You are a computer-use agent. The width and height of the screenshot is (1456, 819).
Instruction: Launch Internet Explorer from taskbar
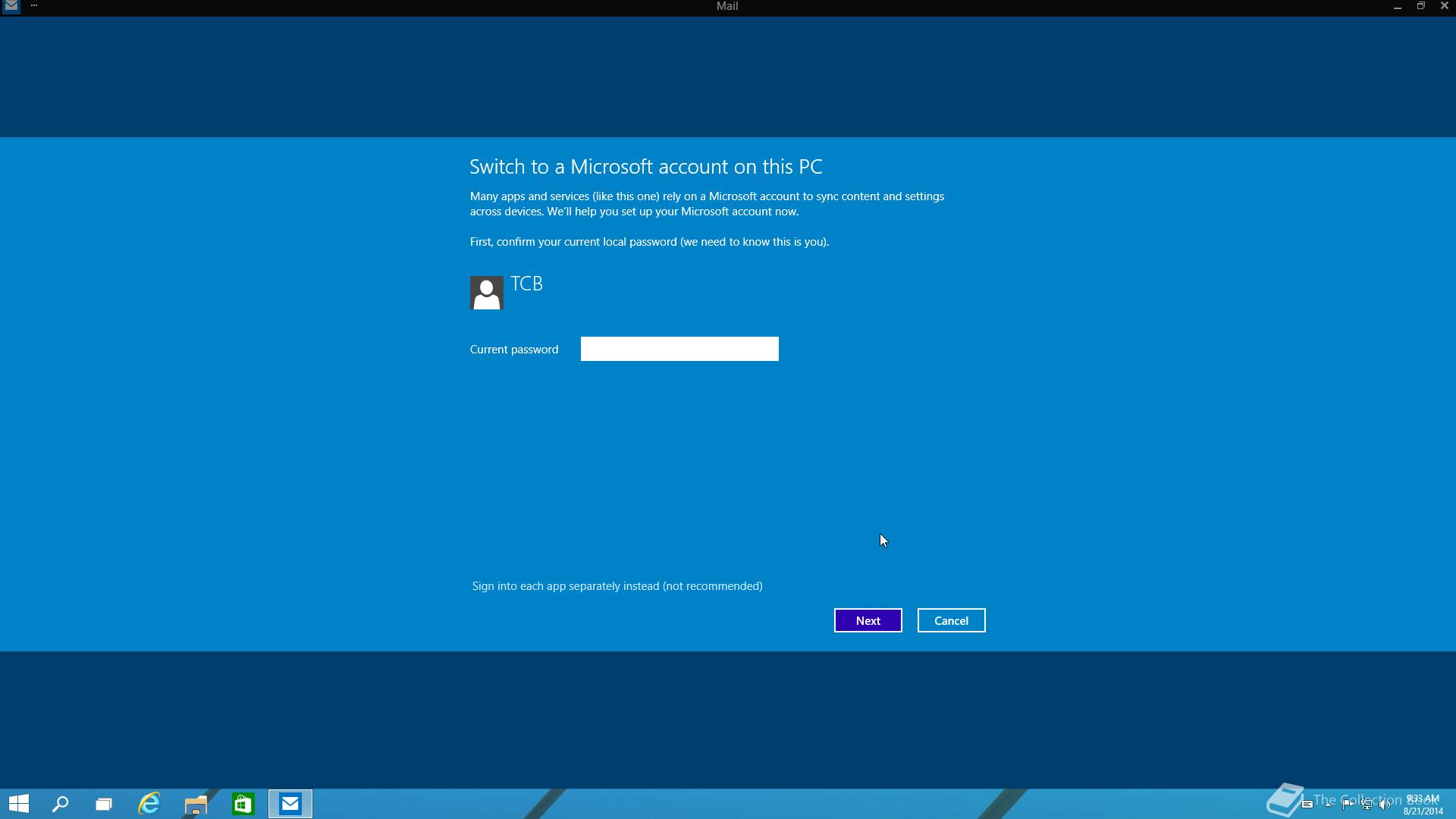click(149, 804)
